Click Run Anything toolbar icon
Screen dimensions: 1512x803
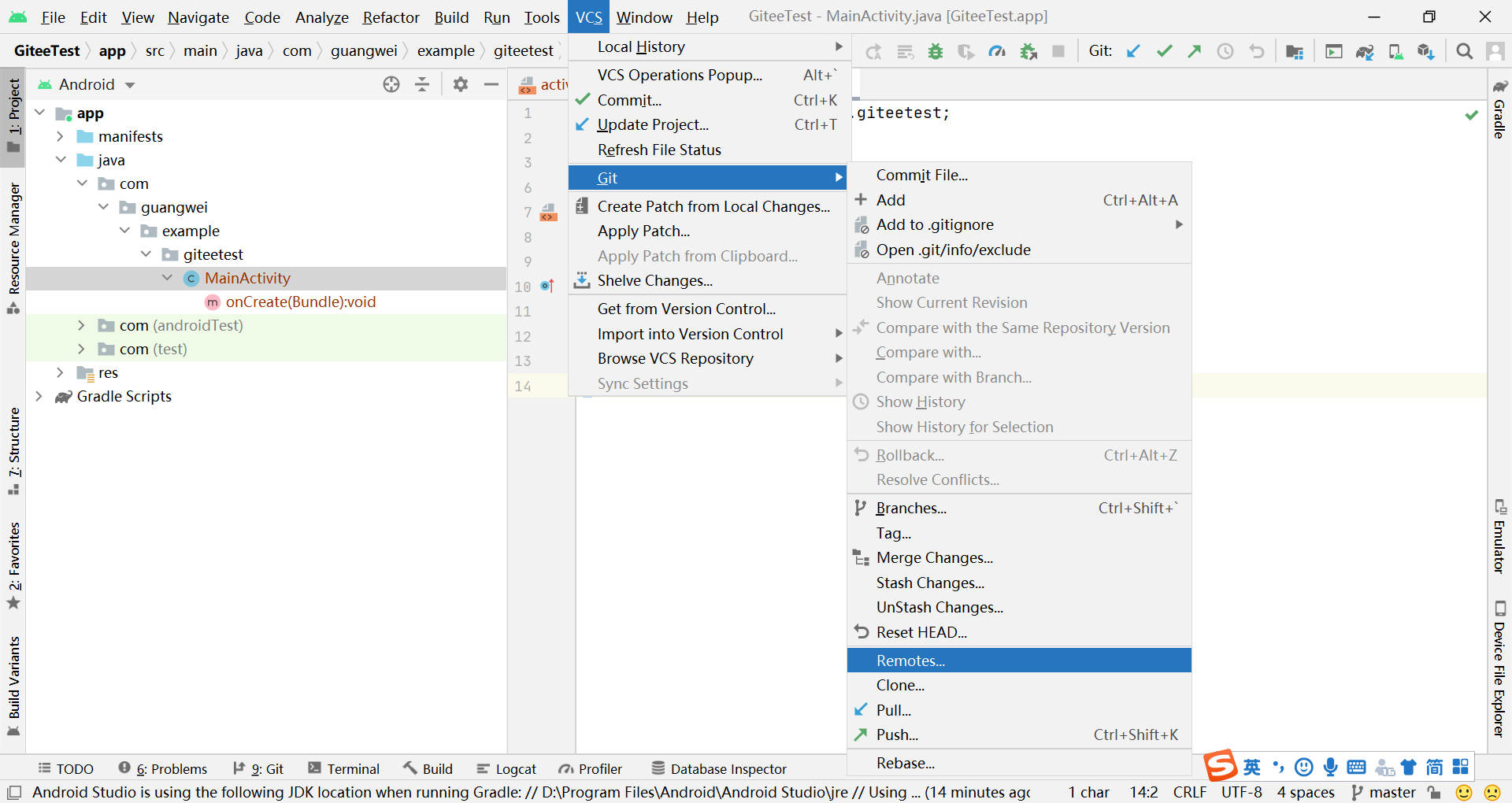click(1333, 51)
